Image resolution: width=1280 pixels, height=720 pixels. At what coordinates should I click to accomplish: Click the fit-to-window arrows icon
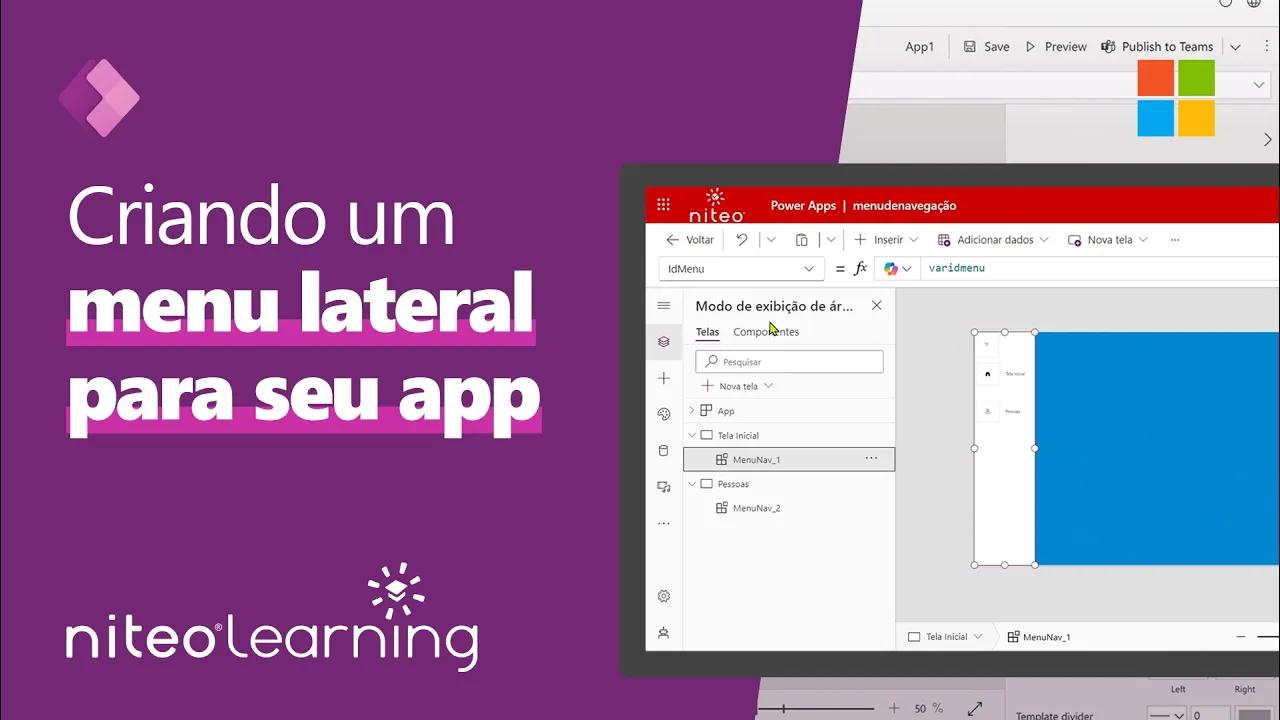(975, 708)
